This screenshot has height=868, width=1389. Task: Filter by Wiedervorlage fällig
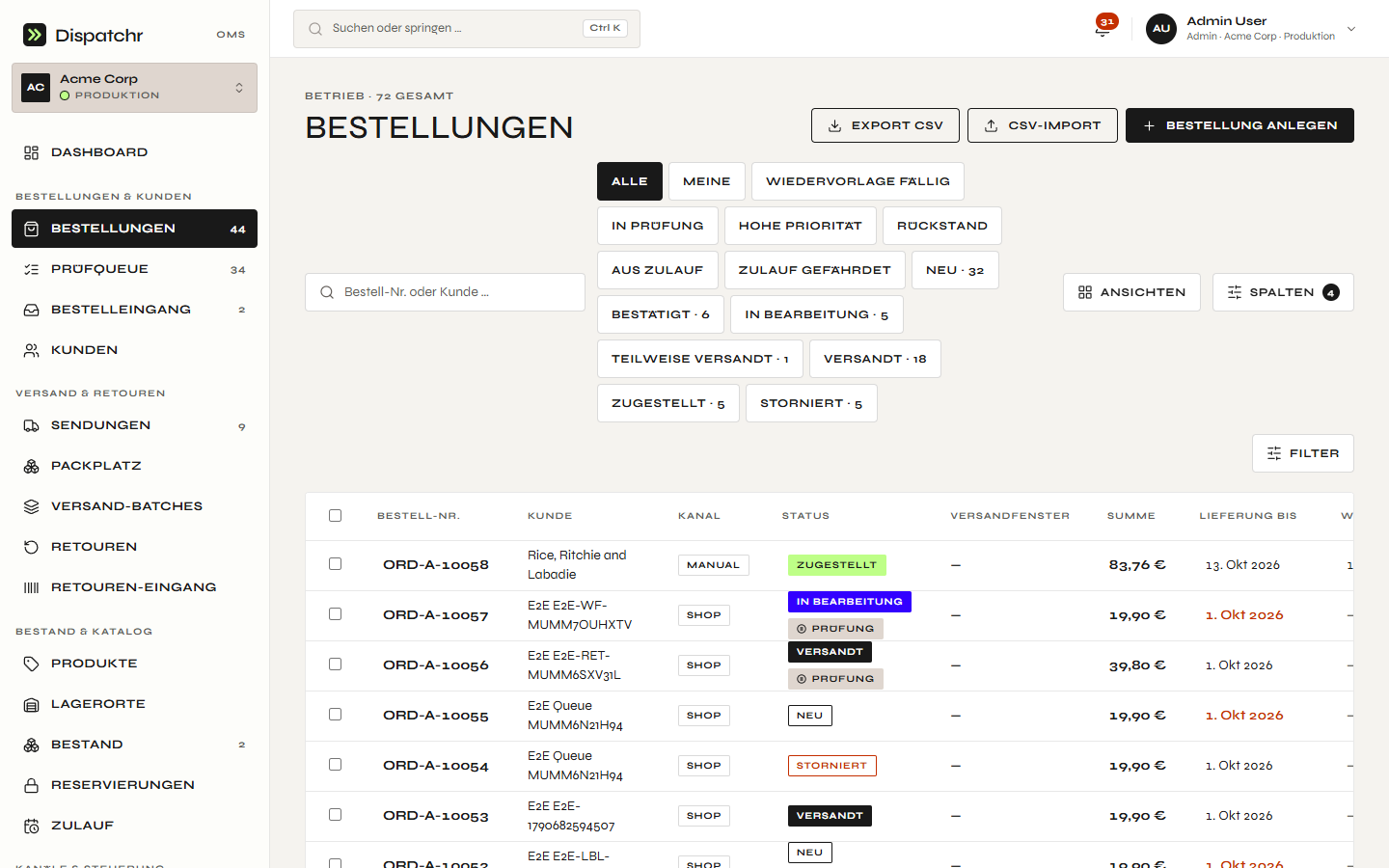[x=858, y=181]
